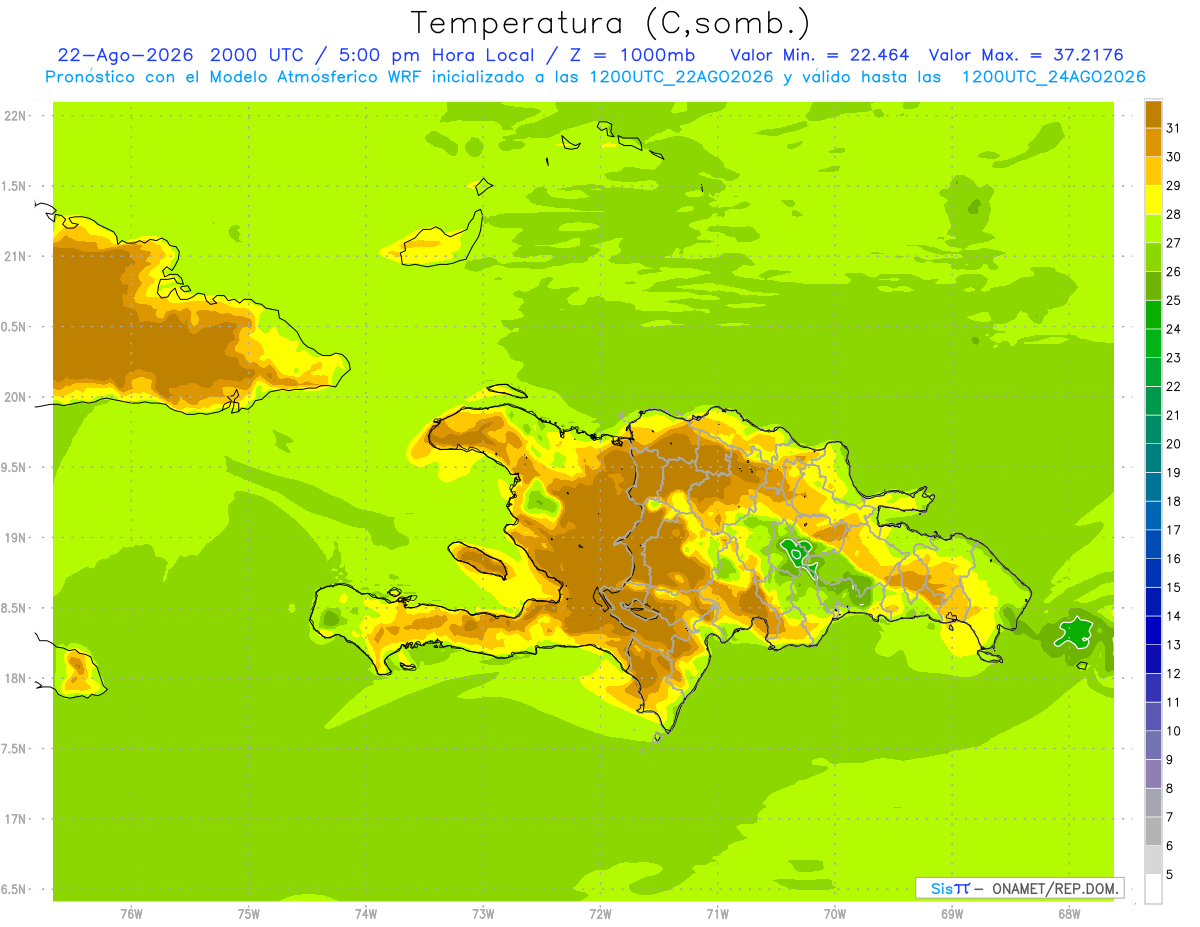Viewport: 1200px width, 927px height.
Task: Click the legend value "5"
Action: [1170, 875]
